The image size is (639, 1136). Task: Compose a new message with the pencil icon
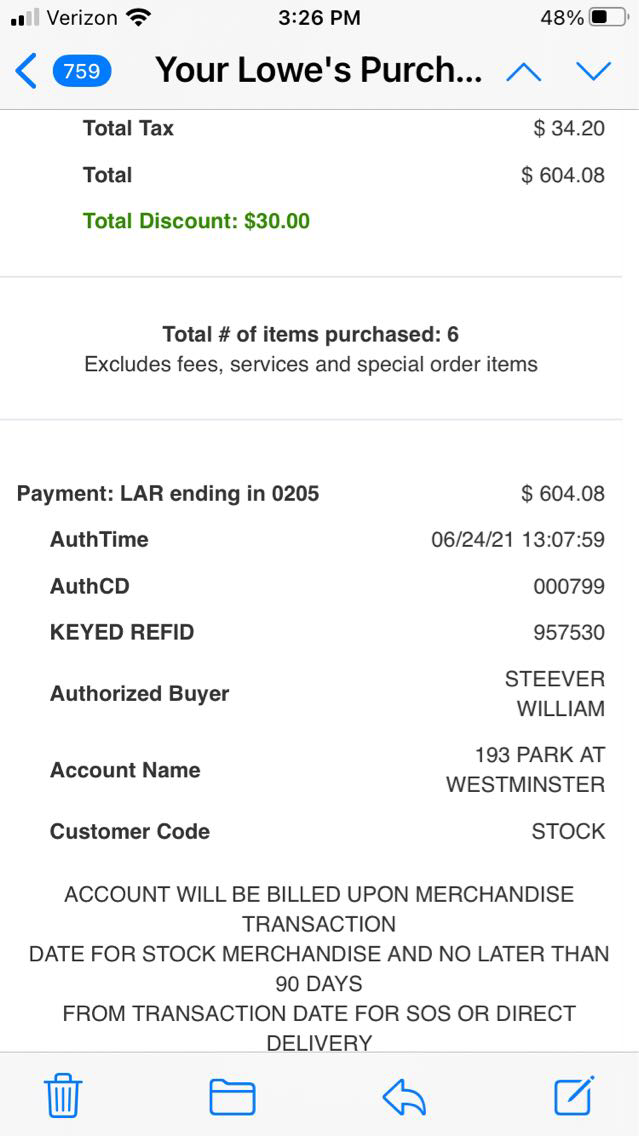click(575, 1096)
